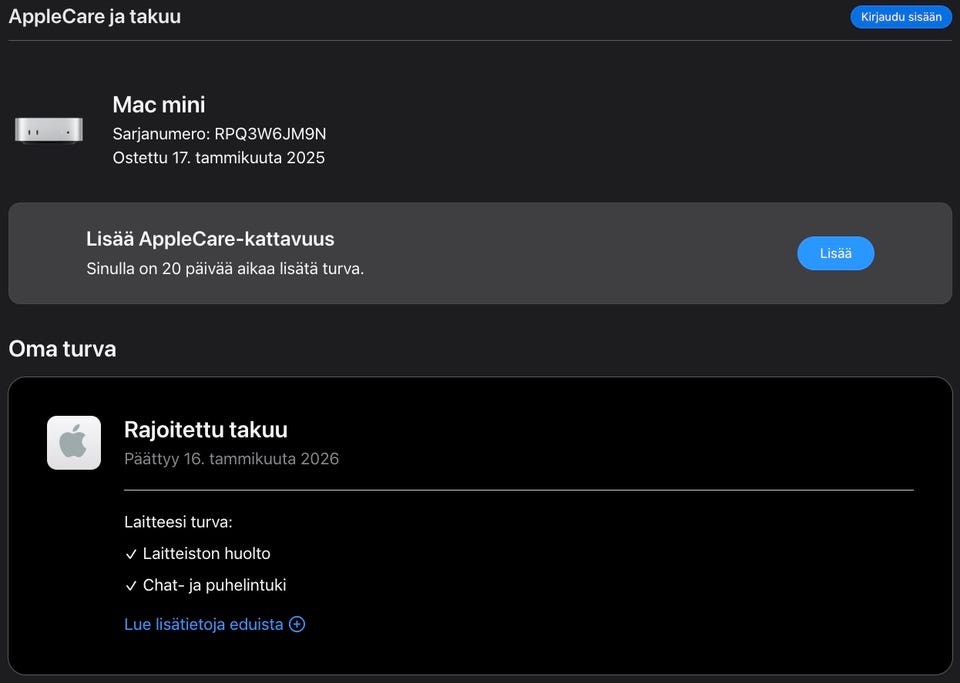
Task: Select the Mac mini title text
Action: [159, 104]
